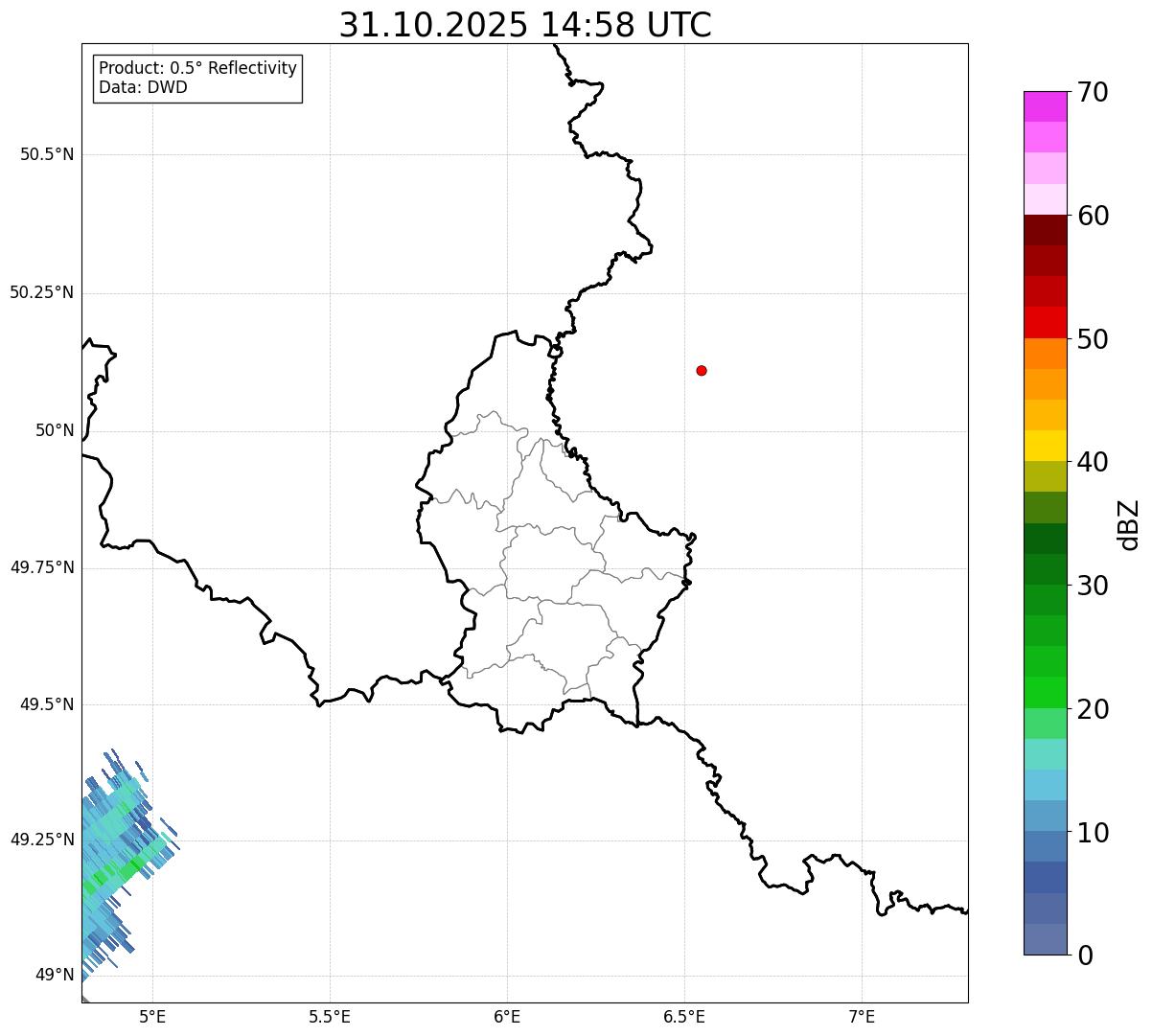Click the dark maroon colorbar segment below 60
Screen dimensions: 1152x1036
1045,230
